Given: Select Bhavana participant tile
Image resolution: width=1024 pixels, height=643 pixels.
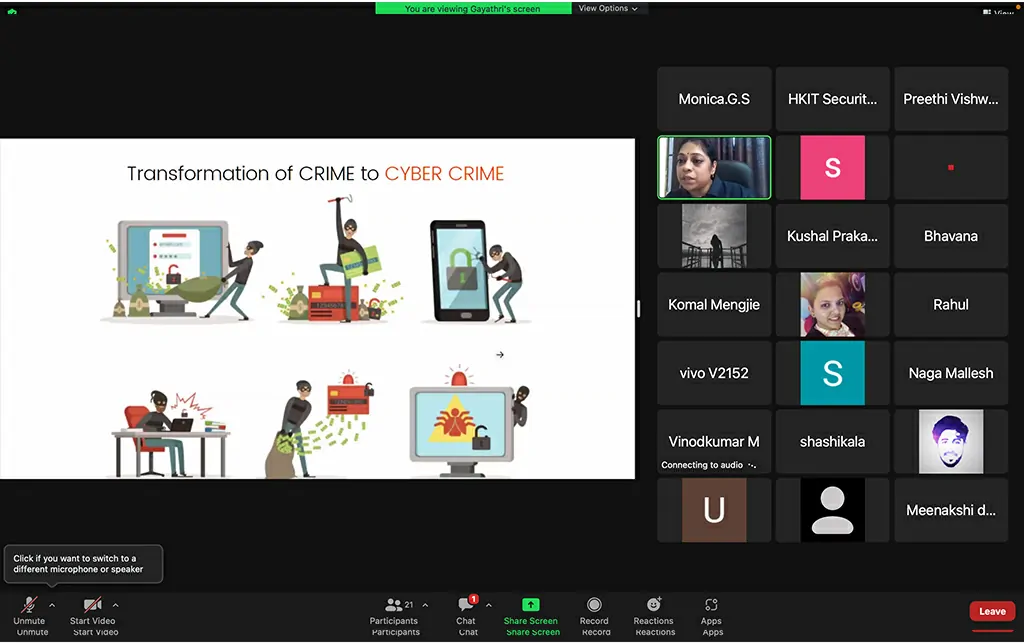Looking at the screenshot, I should (951, 236).
